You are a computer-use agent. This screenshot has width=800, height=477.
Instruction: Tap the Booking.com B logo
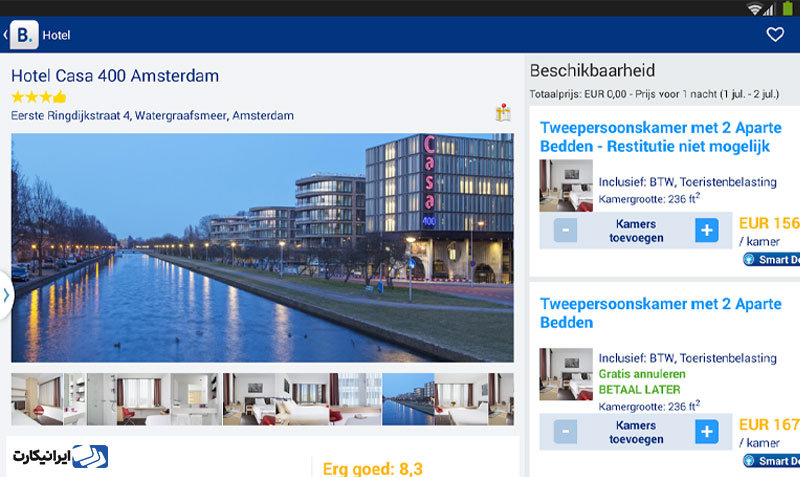pos(24,35)
